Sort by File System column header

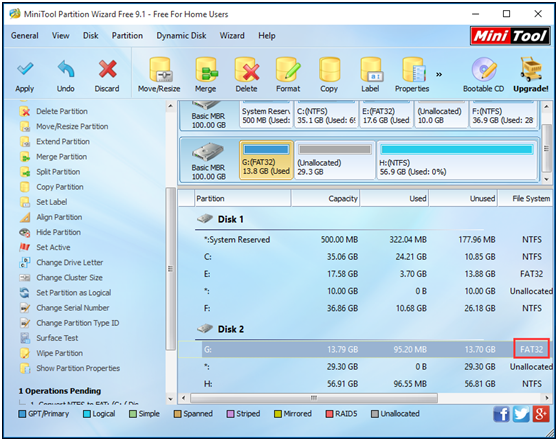pos(525,199)
